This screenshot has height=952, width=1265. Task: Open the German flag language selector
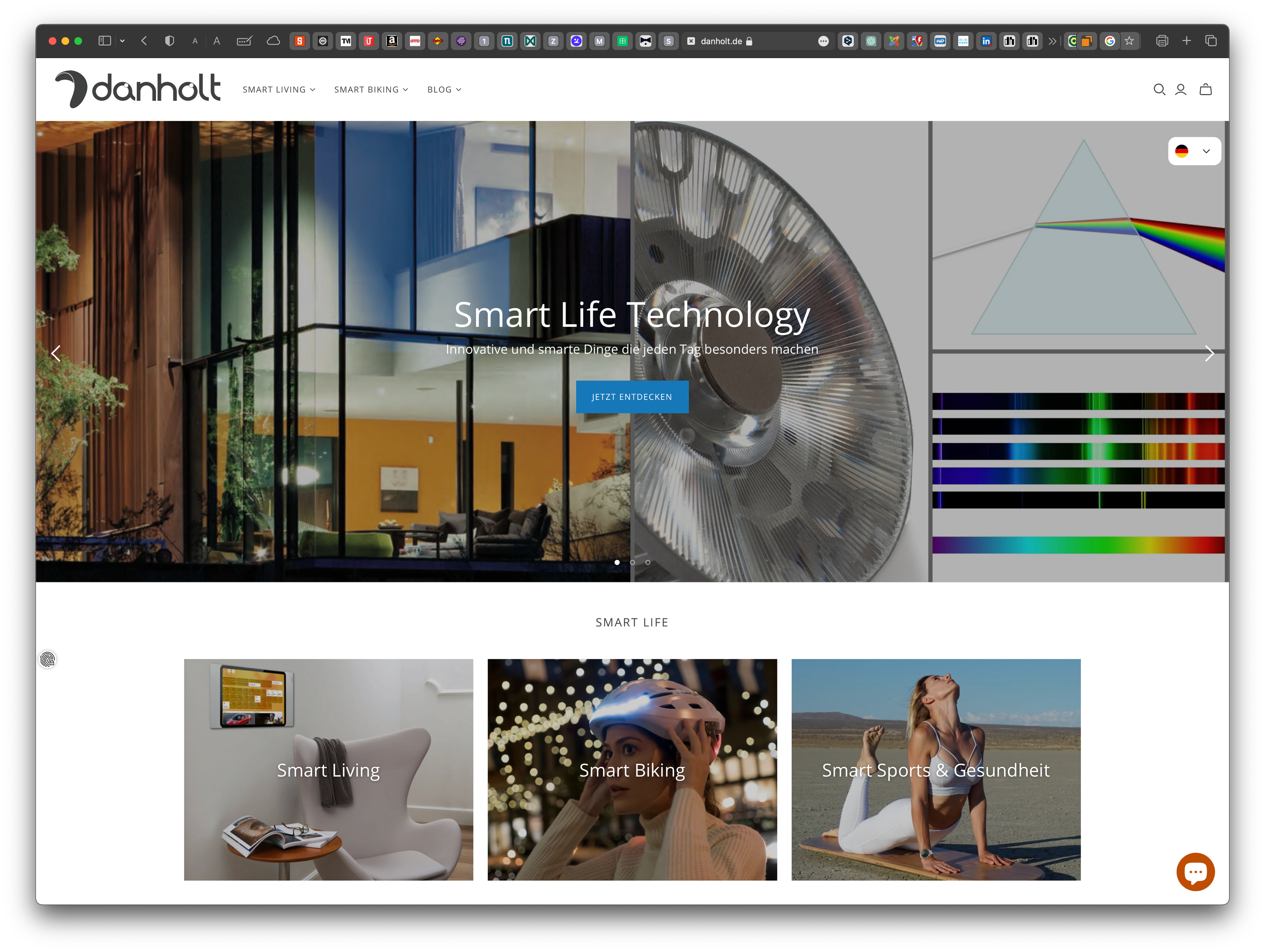coord(1194,151)
